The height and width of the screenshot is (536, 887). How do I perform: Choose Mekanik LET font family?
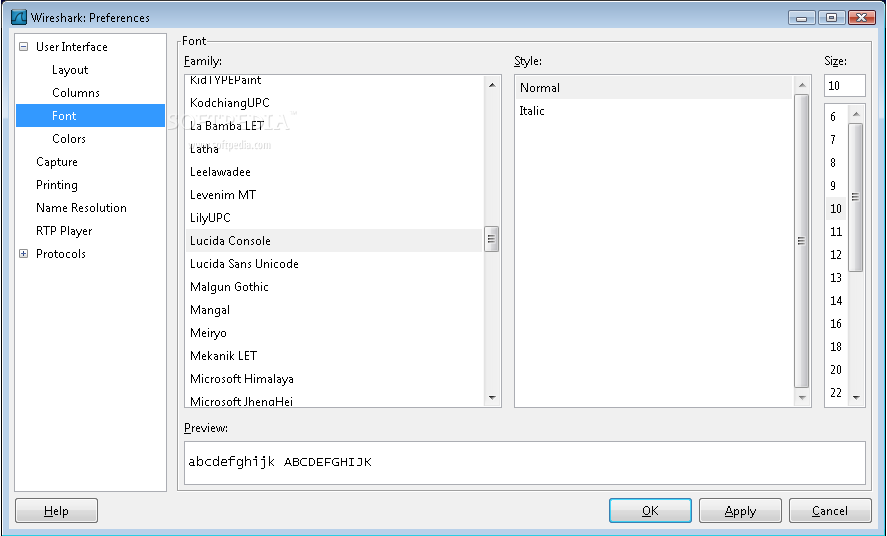[334, 356]
